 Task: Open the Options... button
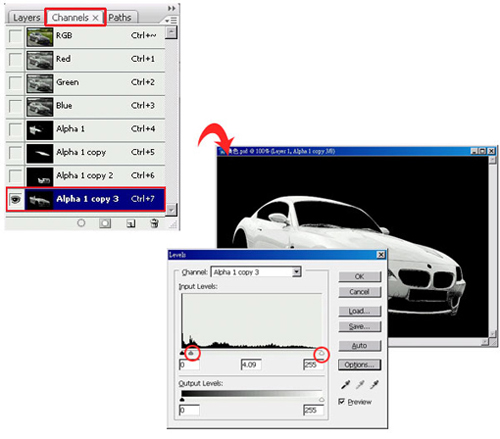359,365
